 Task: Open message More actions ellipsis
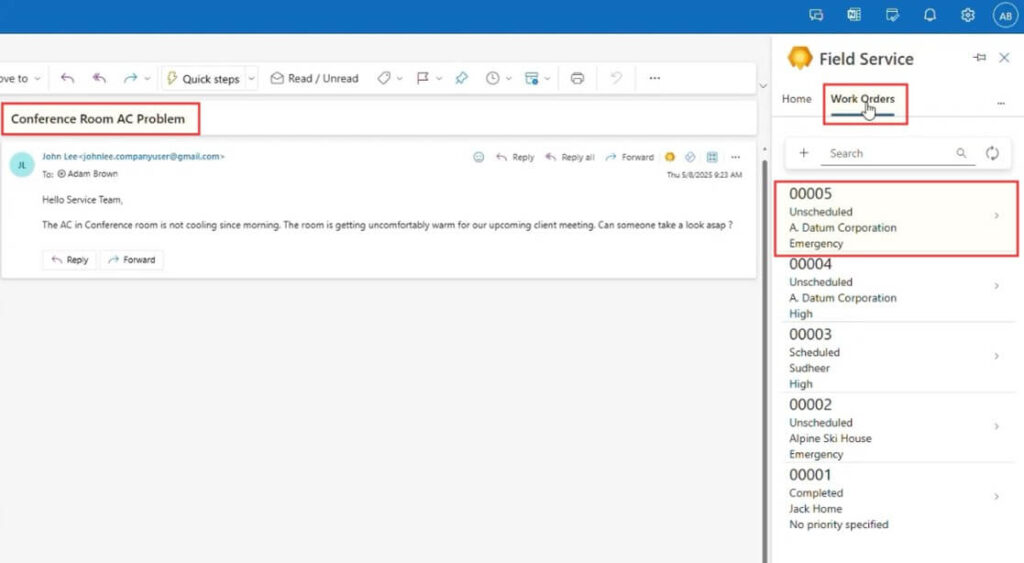coord(735,157)
